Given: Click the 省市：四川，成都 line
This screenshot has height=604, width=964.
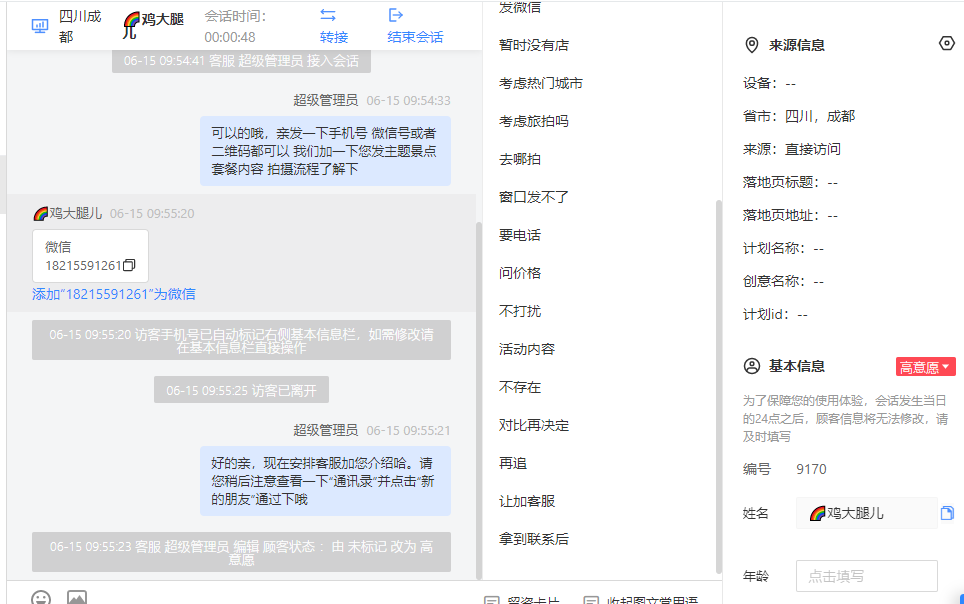Looking at the screenshot, I should pos(799,116).
